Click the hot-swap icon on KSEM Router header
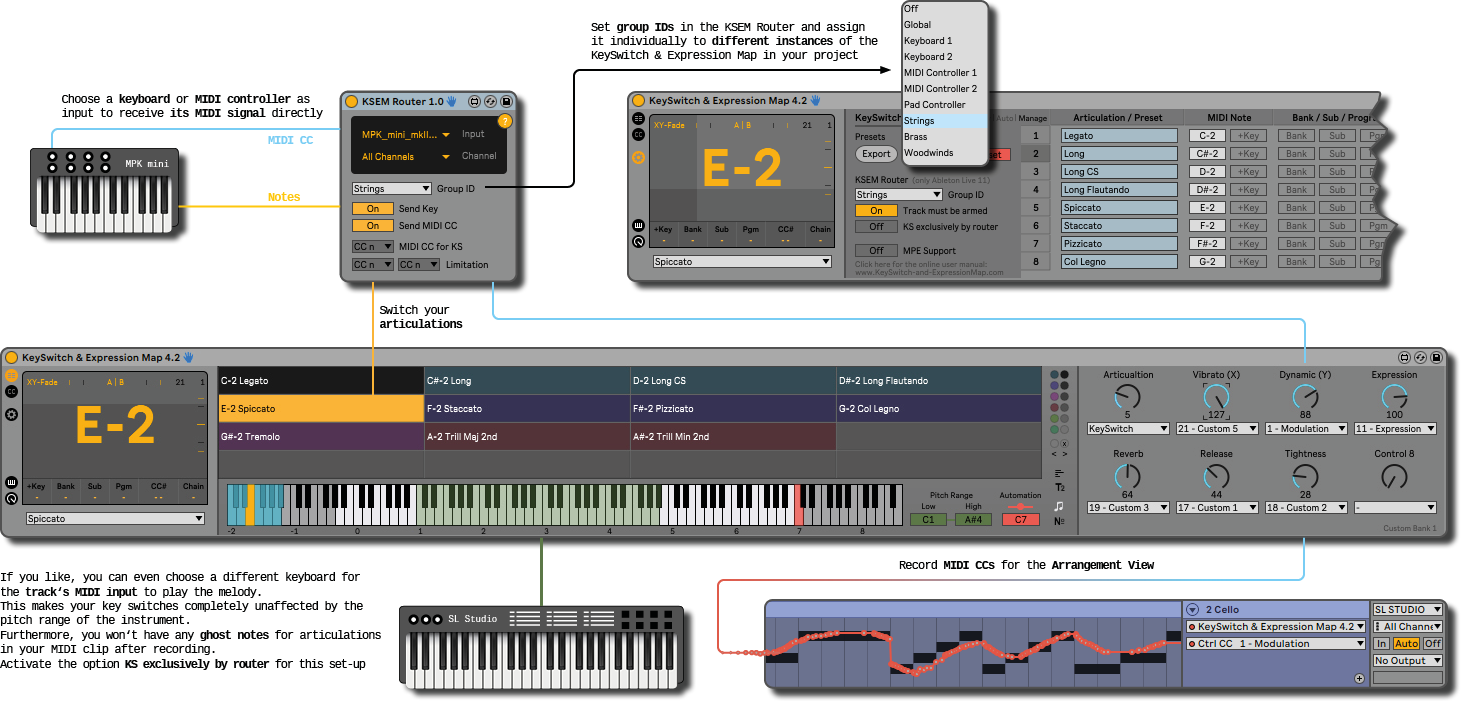The width and height of the screenshot is (1461, 702). (x=490, y=102)
